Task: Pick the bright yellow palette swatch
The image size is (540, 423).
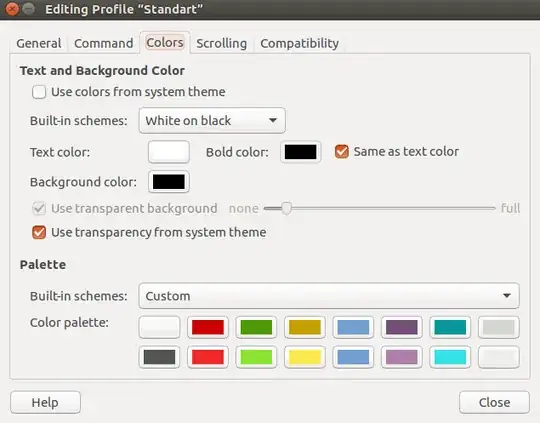Action: coord(305,357)
